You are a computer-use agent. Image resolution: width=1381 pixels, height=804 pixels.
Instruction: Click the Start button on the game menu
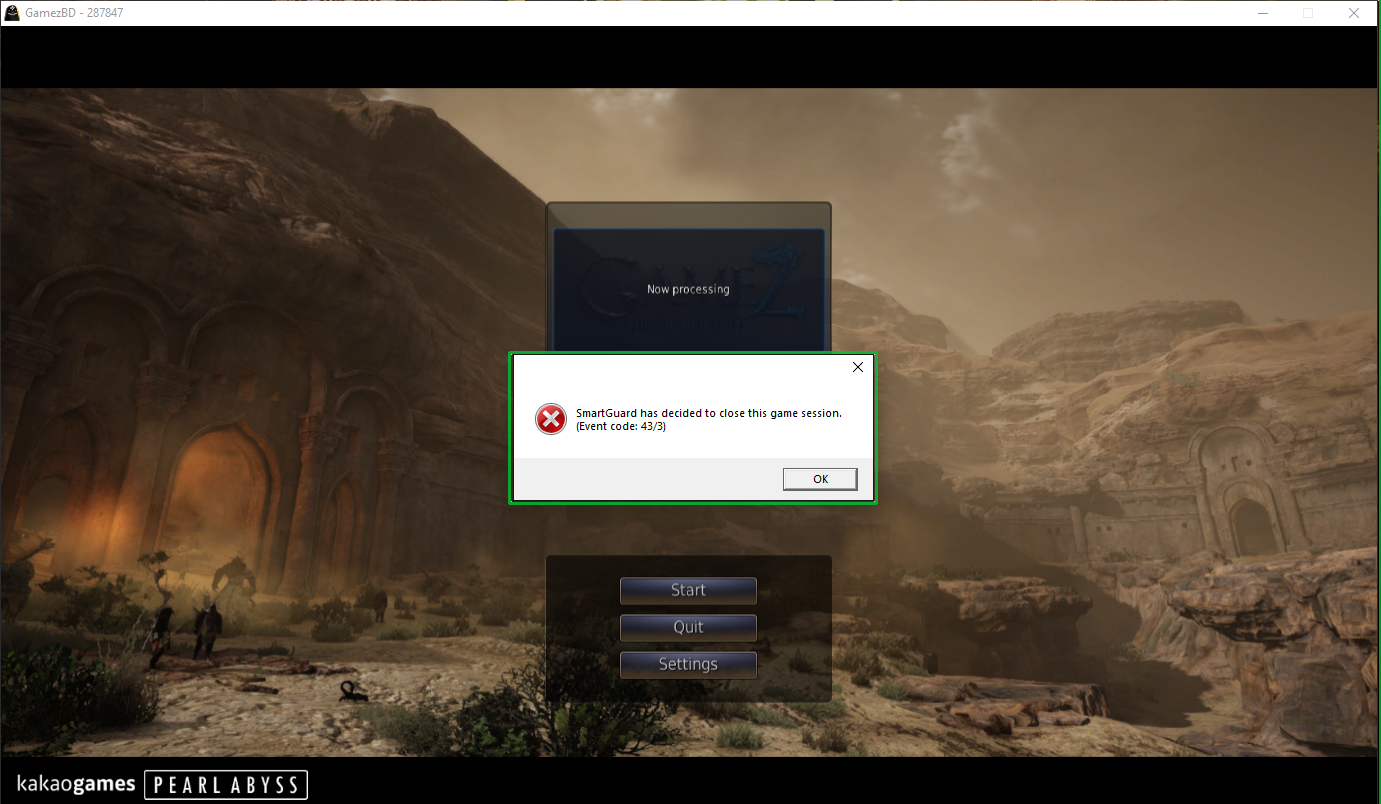(x=688, y=591)
